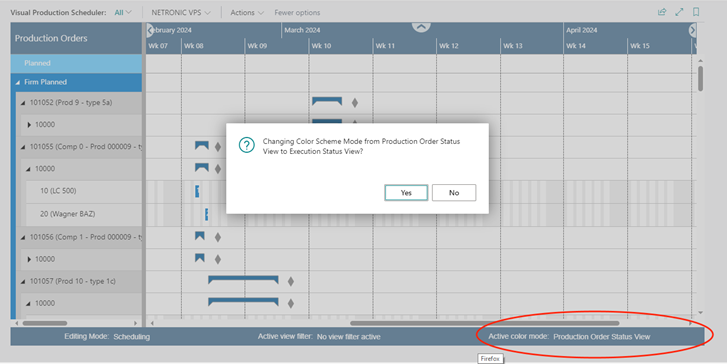Click the Wagner BAZ operation bar

coord(206,214)
